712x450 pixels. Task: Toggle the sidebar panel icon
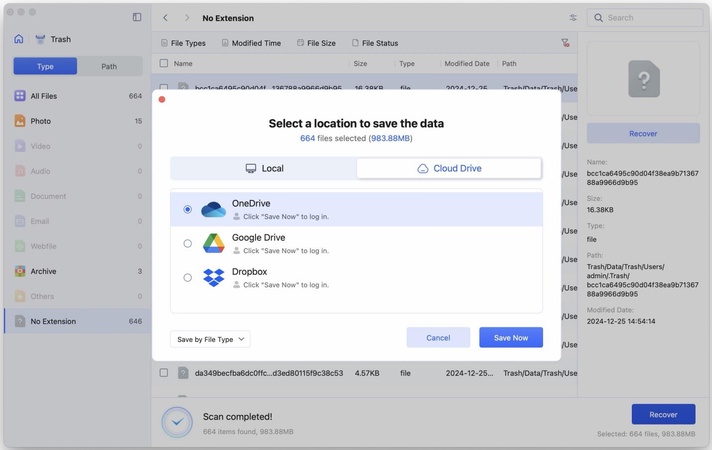pyautogui.click(x=137, y=17)
